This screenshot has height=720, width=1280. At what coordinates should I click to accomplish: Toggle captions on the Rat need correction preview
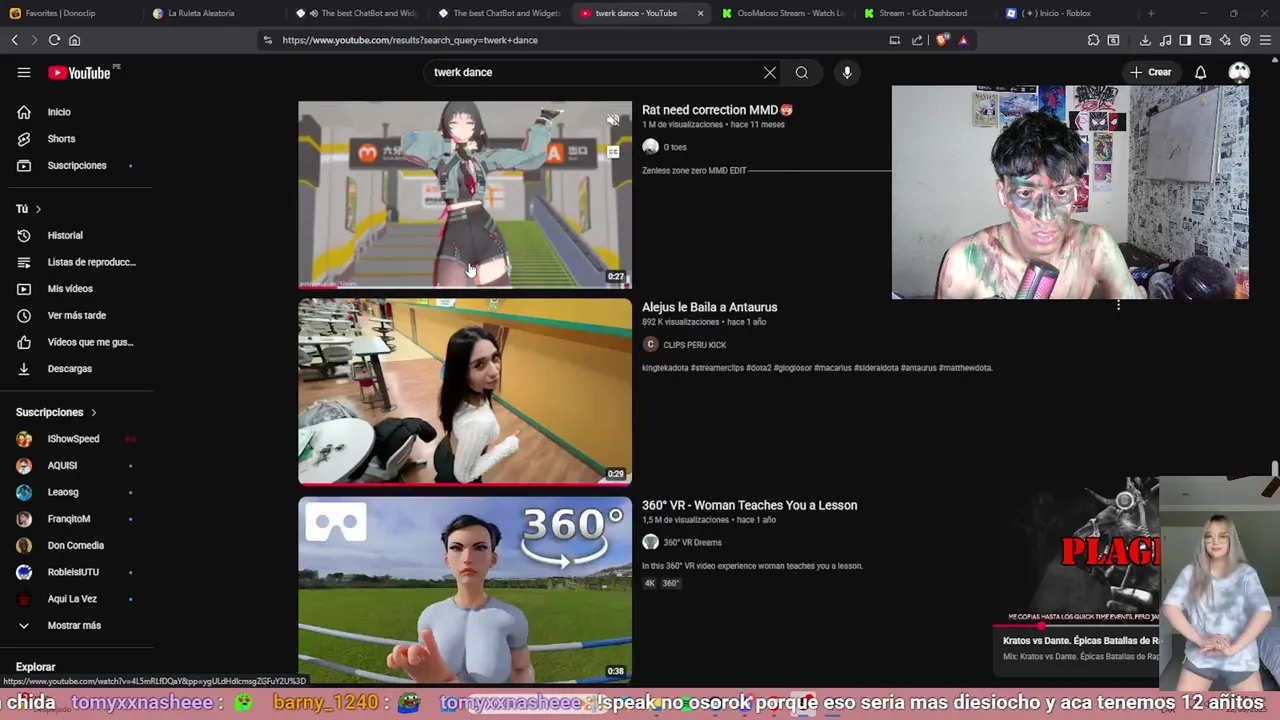pyautogui.click(x=613, y=152)
